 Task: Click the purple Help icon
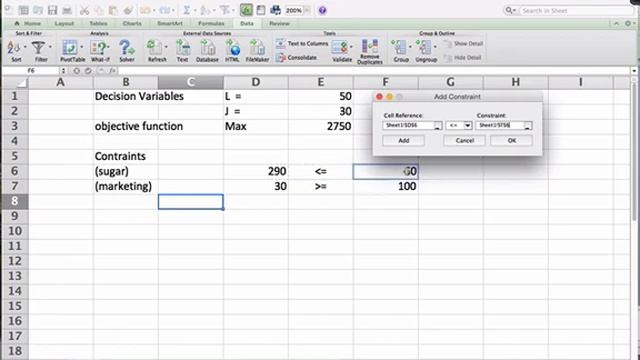pyautogui.click(x=322, y=11)
